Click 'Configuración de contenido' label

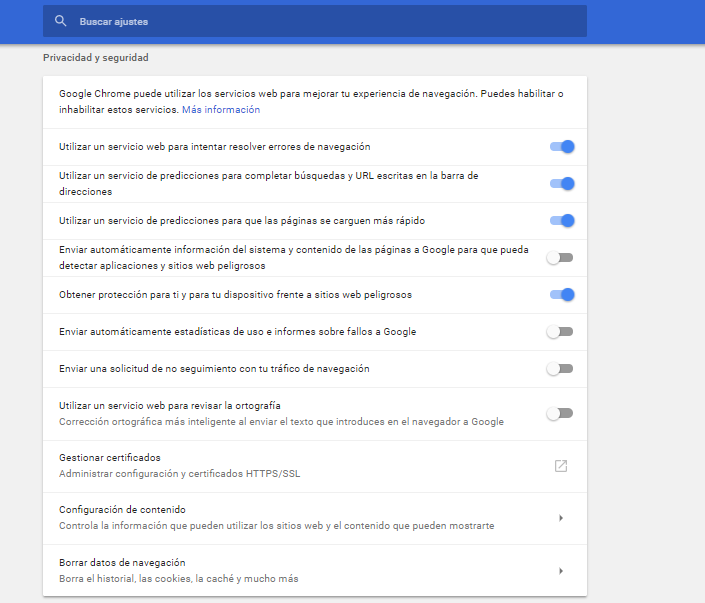122,510
